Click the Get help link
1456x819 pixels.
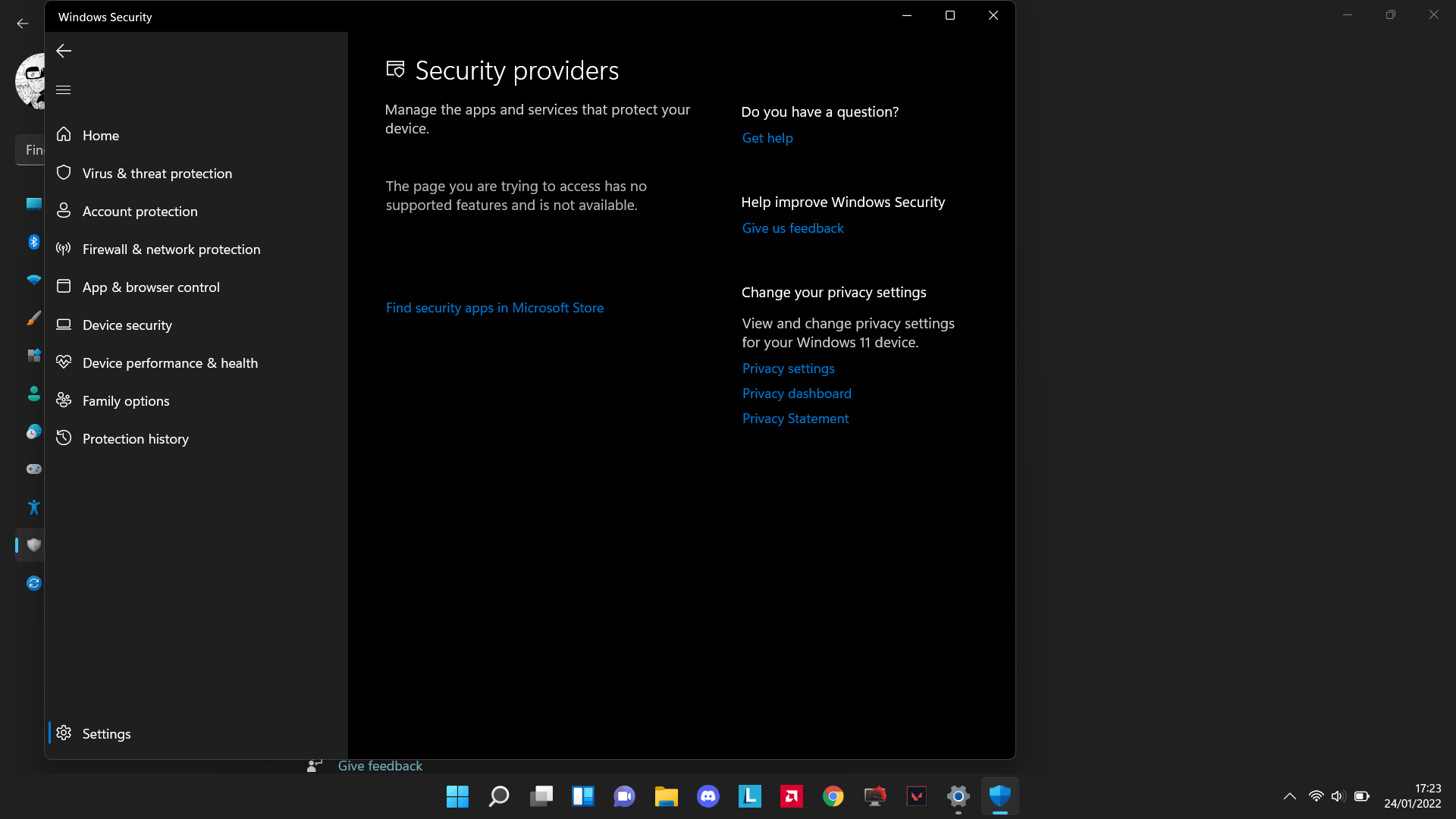click(767, 138)
